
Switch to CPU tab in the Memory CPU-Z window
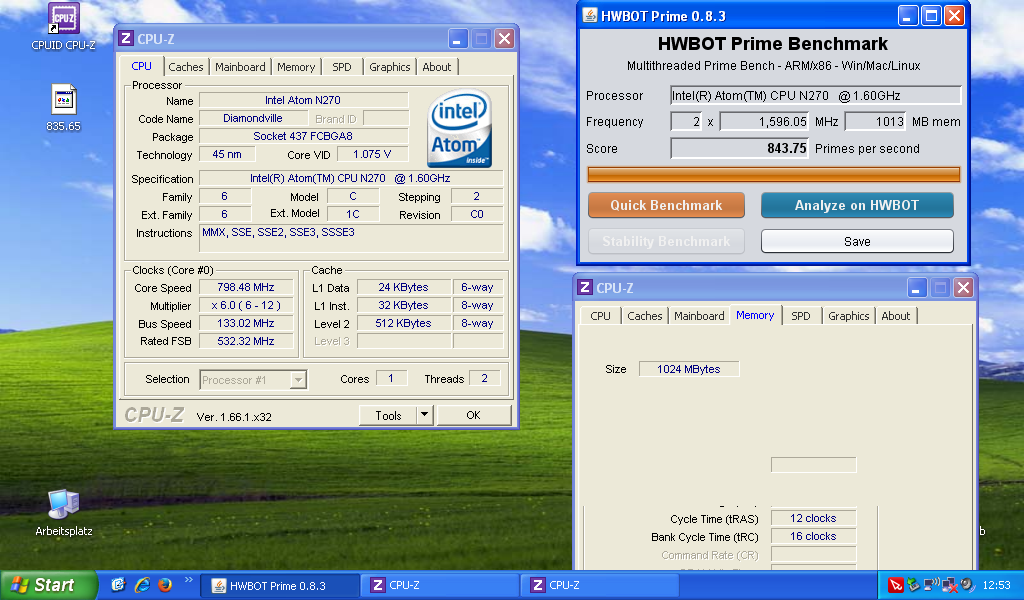[600, 316]
